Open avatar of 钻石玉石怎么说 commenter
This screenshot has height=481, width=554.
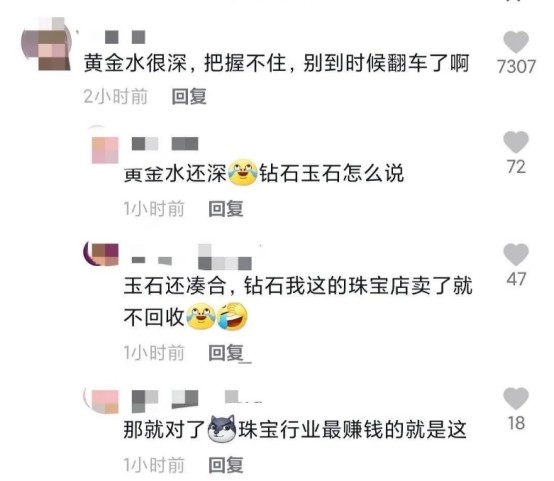[x=104, y=148]
